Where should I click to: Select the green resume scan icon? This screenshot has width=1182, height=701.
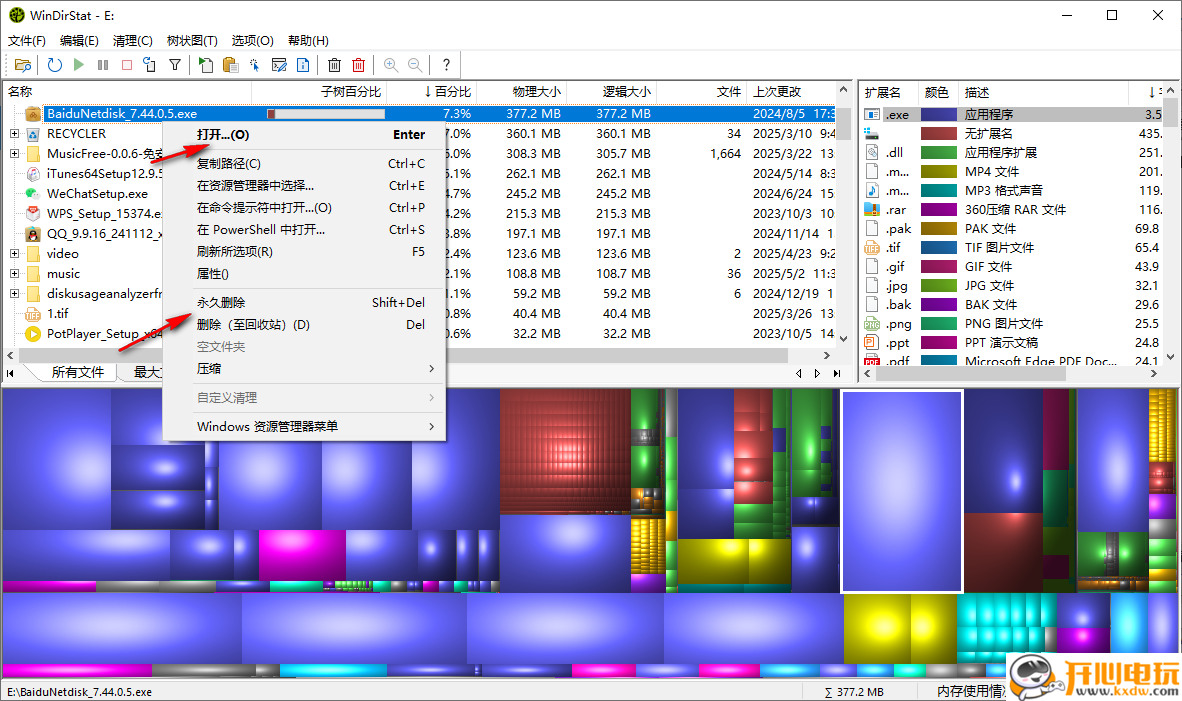tap(79, 64)
